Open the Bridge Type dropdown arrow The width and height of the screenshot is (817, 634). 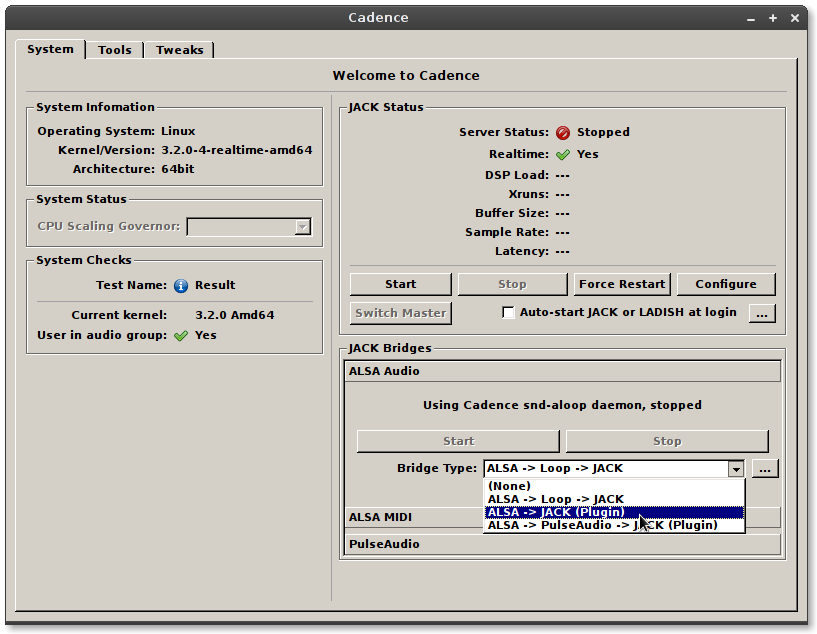point(736,468)
